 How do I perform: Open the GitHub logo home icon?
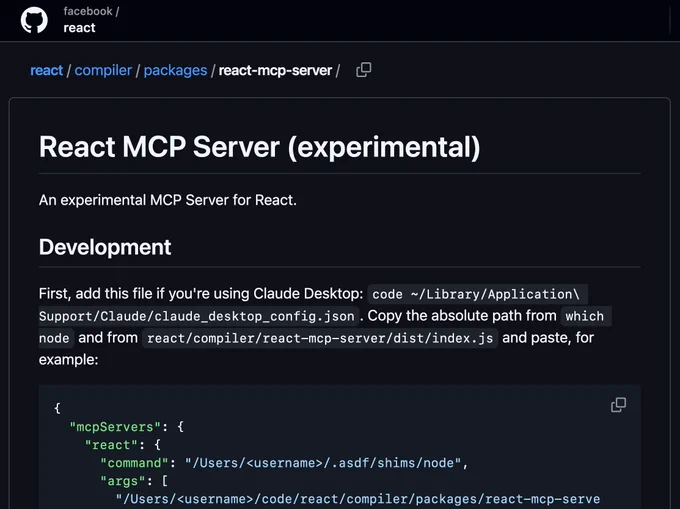tap(34, 20)
